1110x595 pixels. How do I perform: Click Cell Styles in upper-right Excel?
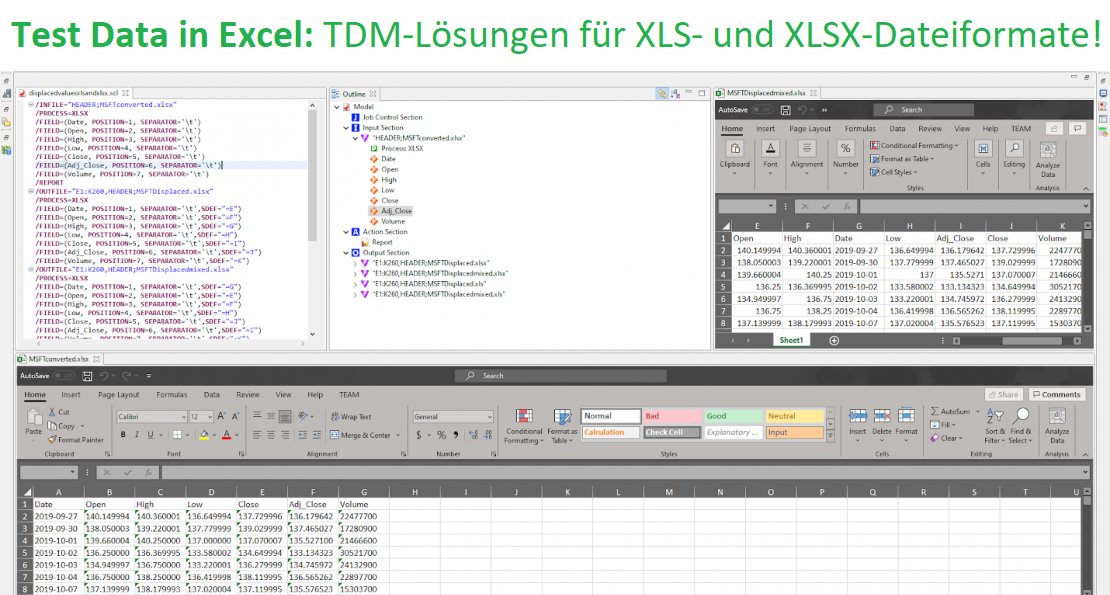(x=893, y=172)
